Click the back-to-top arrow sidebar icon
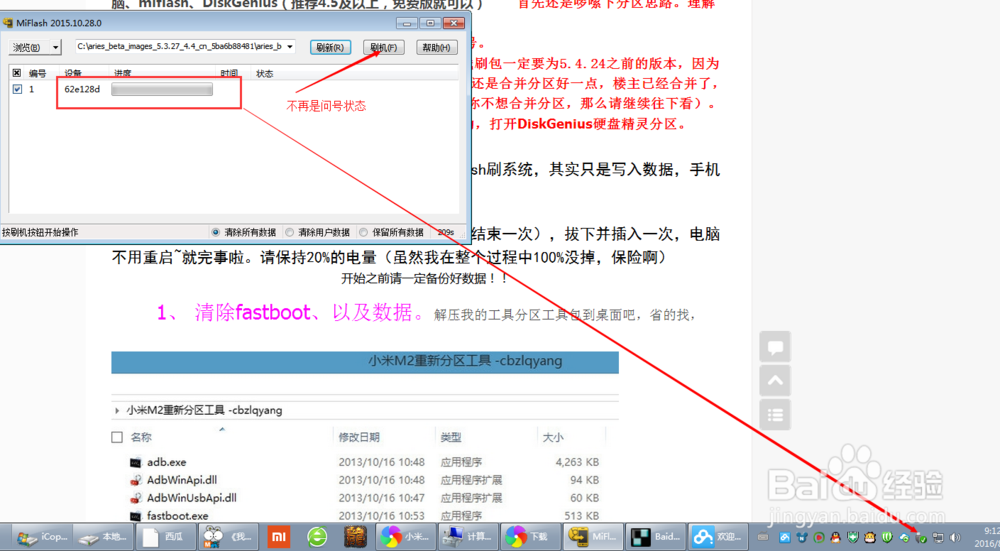Image resolution: width=1000 pixels, height=551 pixels. click(x=775, y=381)
